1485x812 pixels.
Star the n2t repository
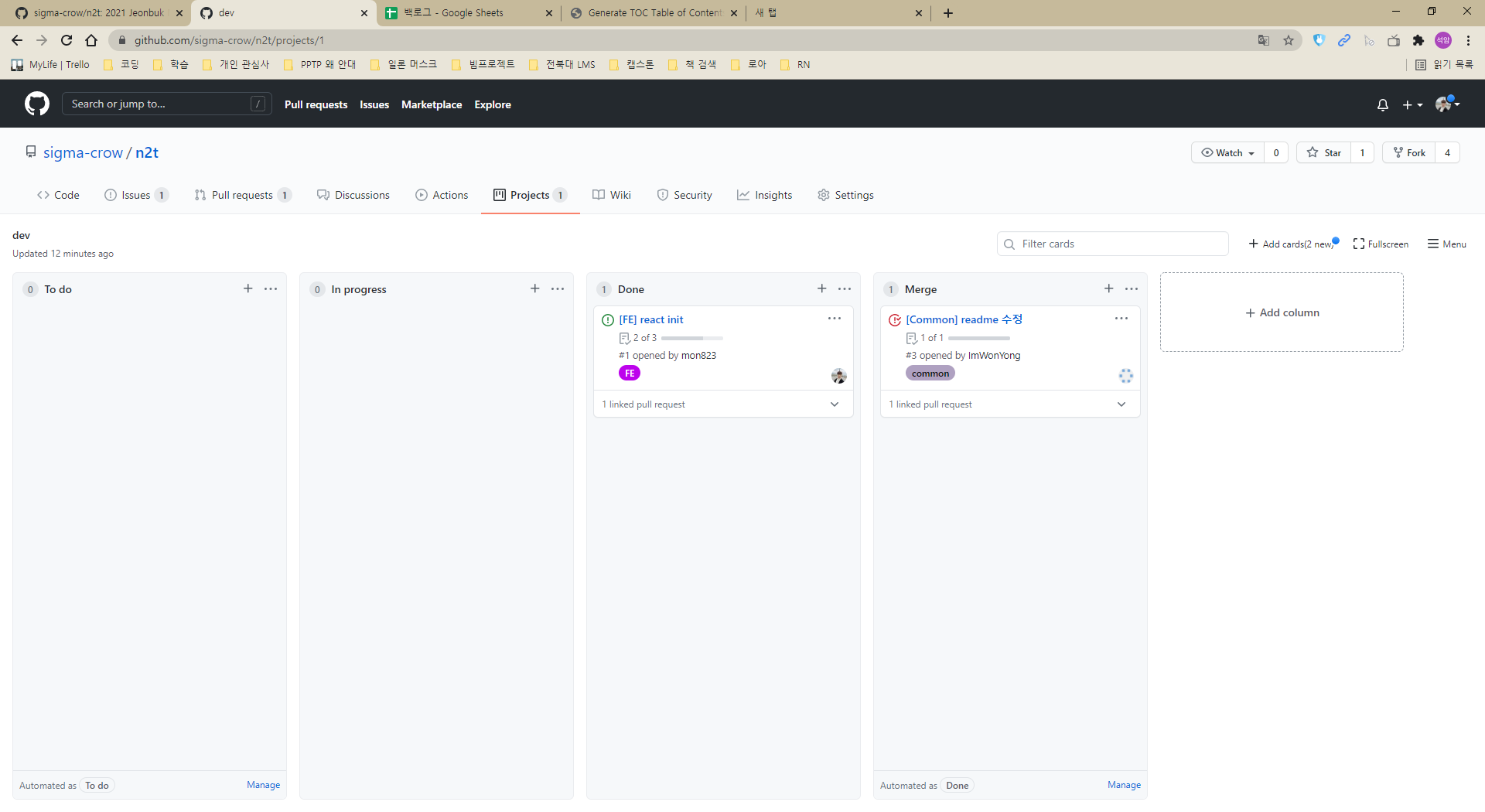[1324, 152]
